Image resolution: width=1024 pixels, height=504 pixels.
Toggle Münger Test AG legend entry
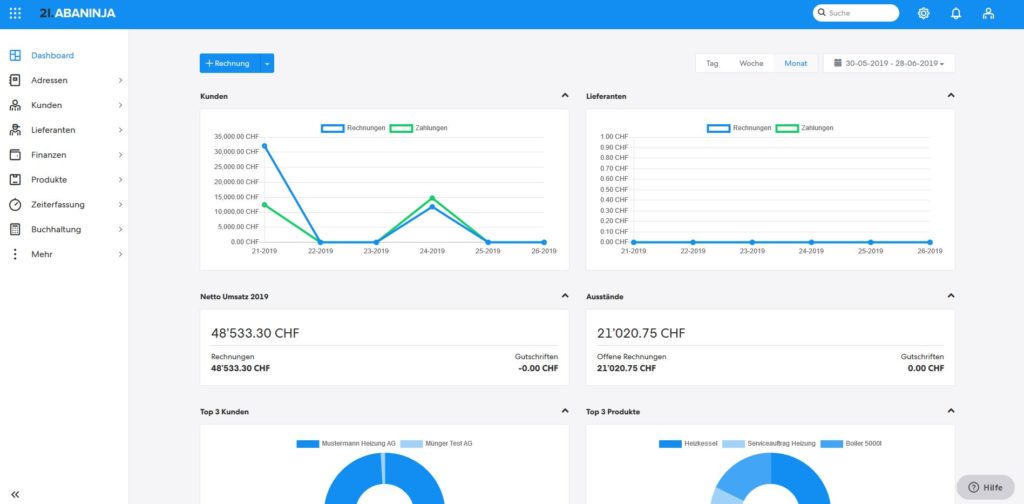(x=436, y=443)
